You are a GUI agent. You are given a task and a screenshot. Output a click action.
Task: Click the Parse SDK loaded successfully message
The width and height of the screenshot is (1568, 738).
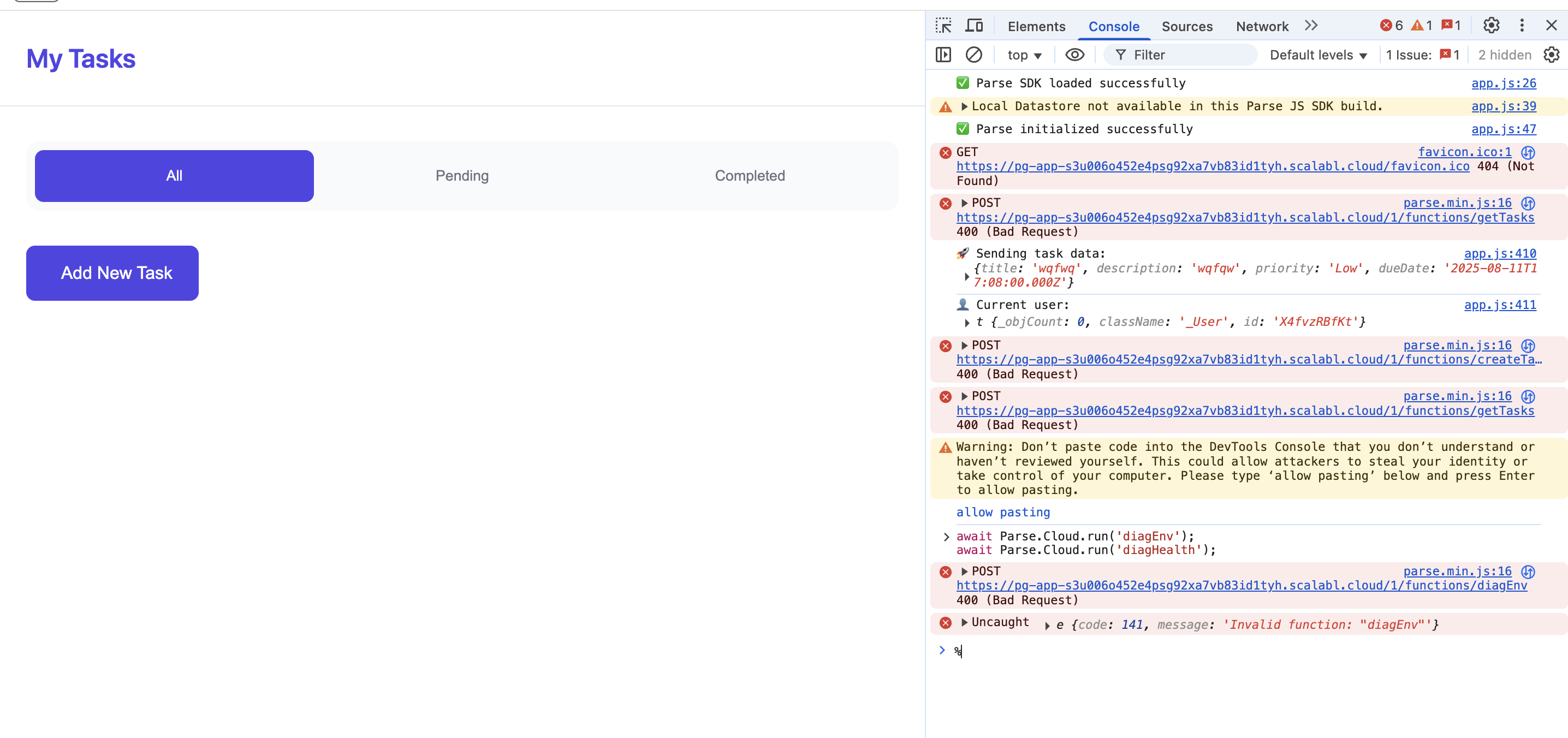(1080, 84)
